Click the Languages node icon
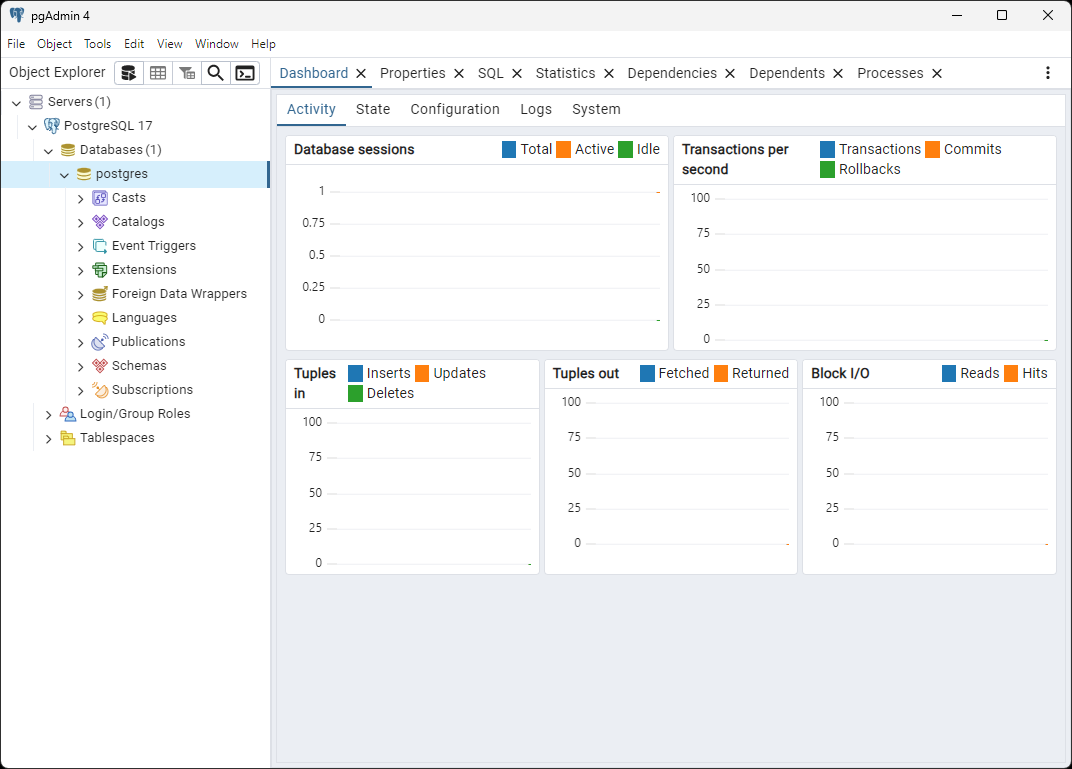 pyautogui.click(x=100, y=318)
